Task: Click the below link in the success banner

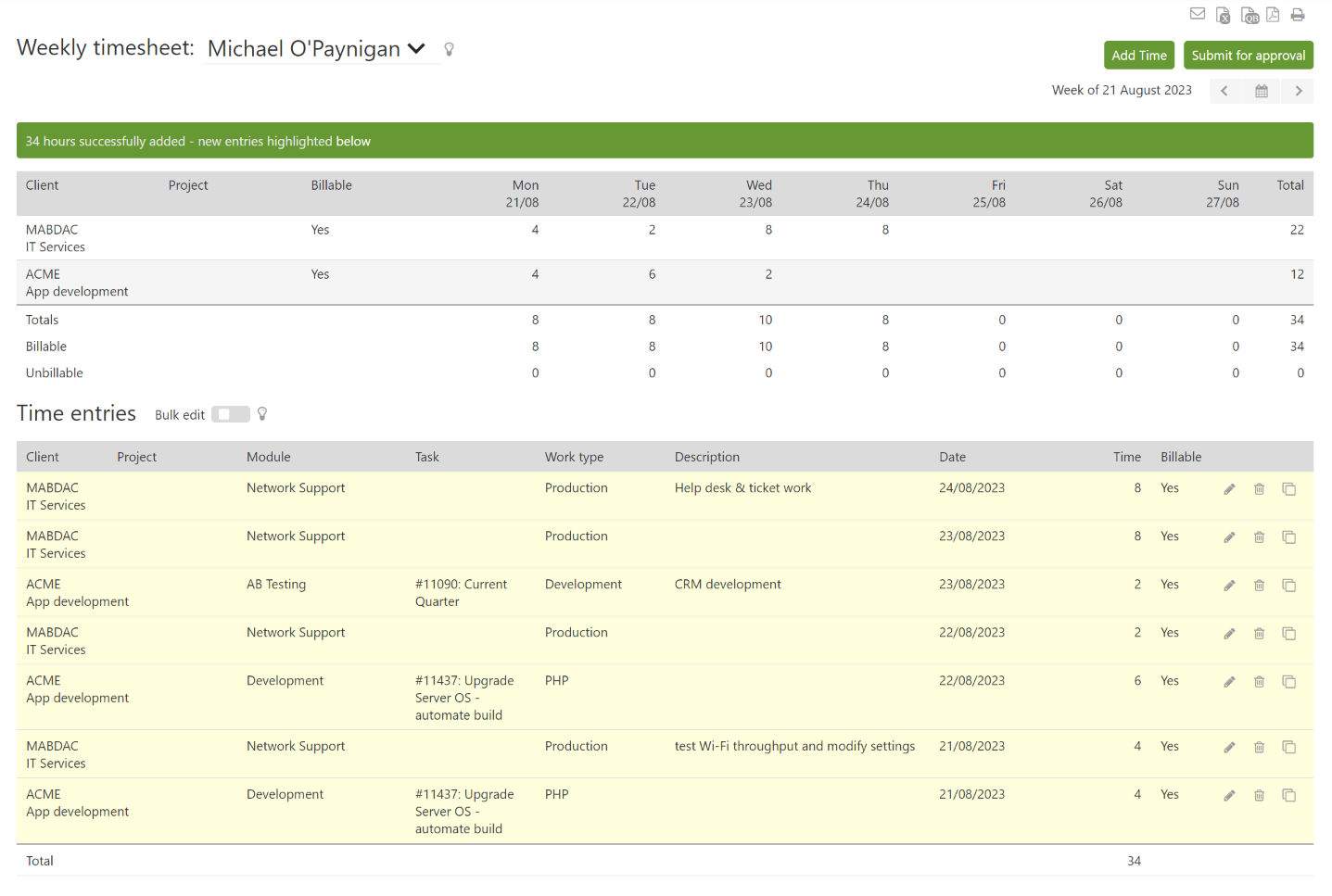Action: 355,141
